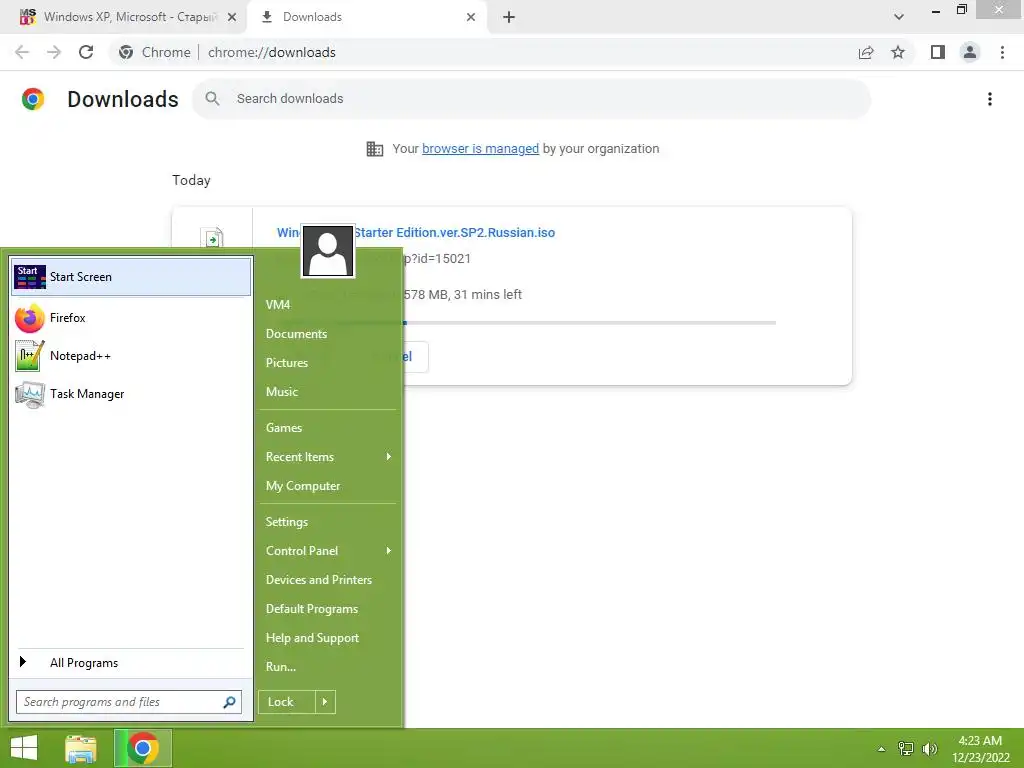The height and width of the screenshot is (768, 1024).
Task: Click the start menu search magnifier icon
Action: (x=229, y=702)
